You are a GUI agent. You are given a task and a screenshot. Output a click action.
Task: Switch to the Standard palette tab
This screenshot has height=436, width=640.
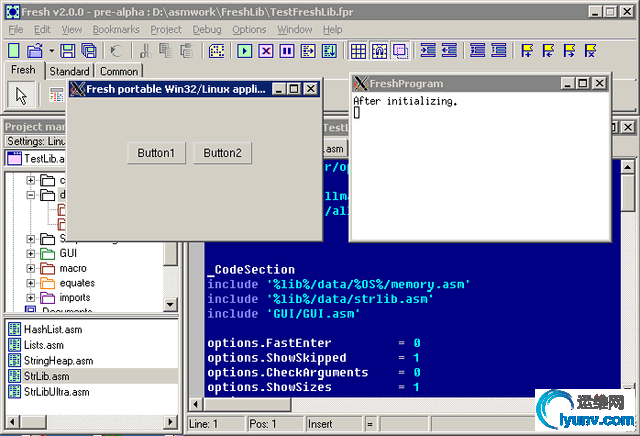[69, 71]
